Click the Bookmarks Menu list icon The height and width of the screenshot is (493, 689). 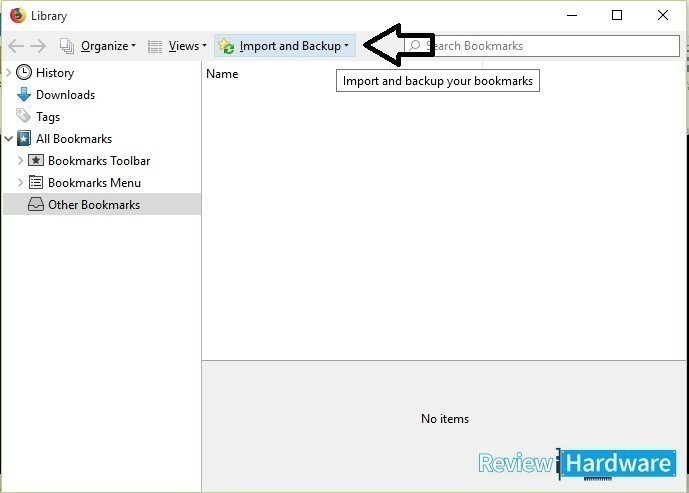click(x=36, y=182)
